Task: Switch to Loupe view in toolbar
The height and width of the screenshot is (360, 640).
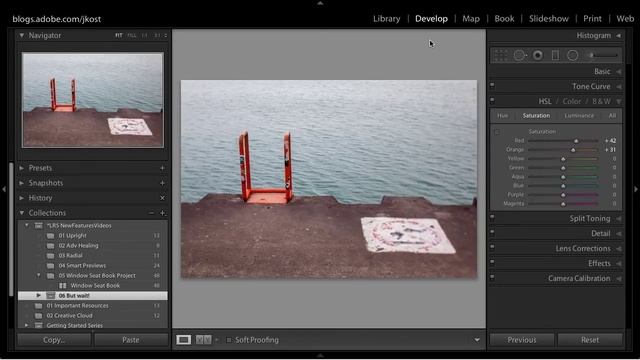Action: pyautogui.click(x=184, y=340)
